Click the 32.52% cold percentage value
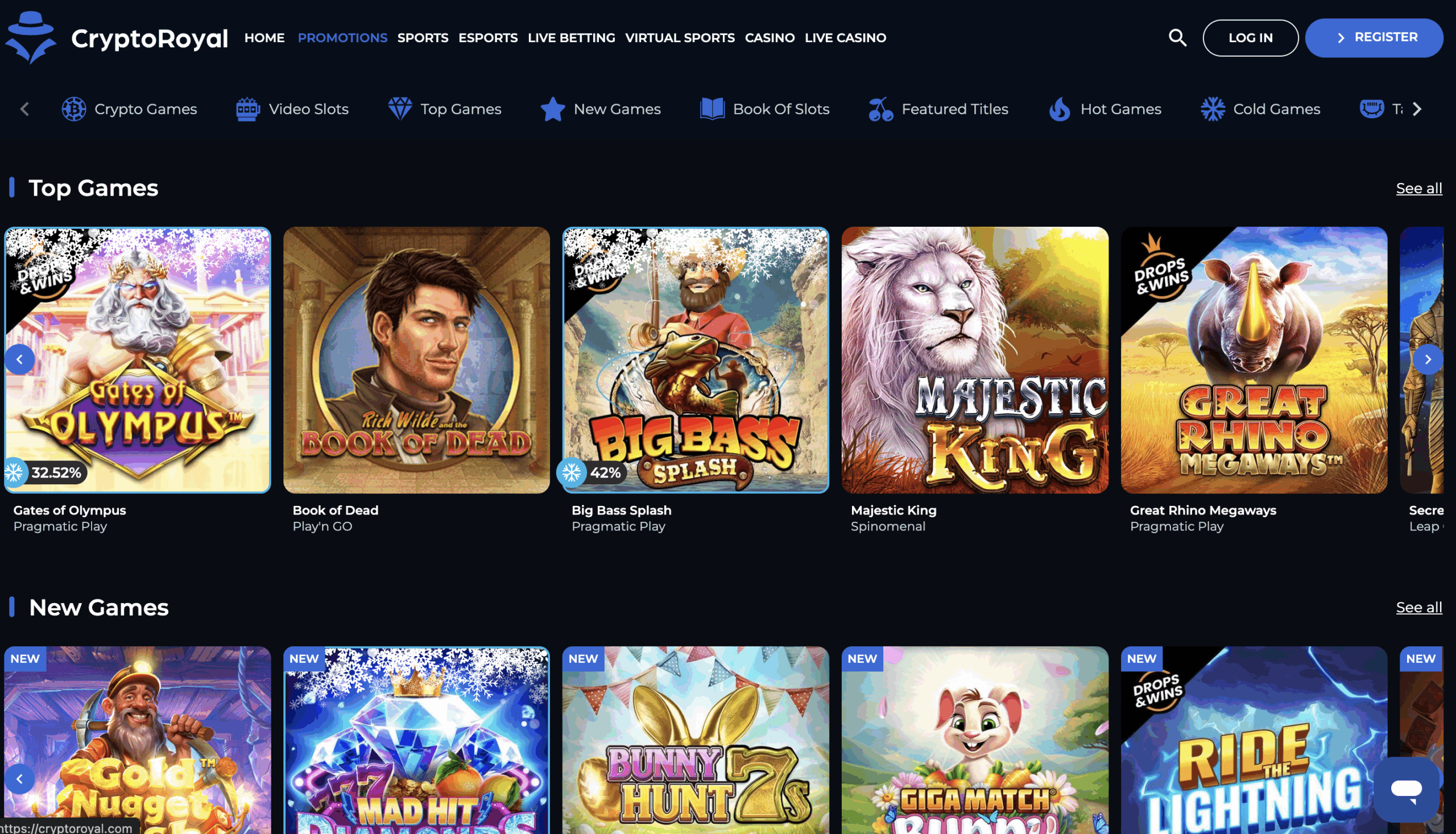This screenshot has width=1456, height=834. (x=56, y=472)
